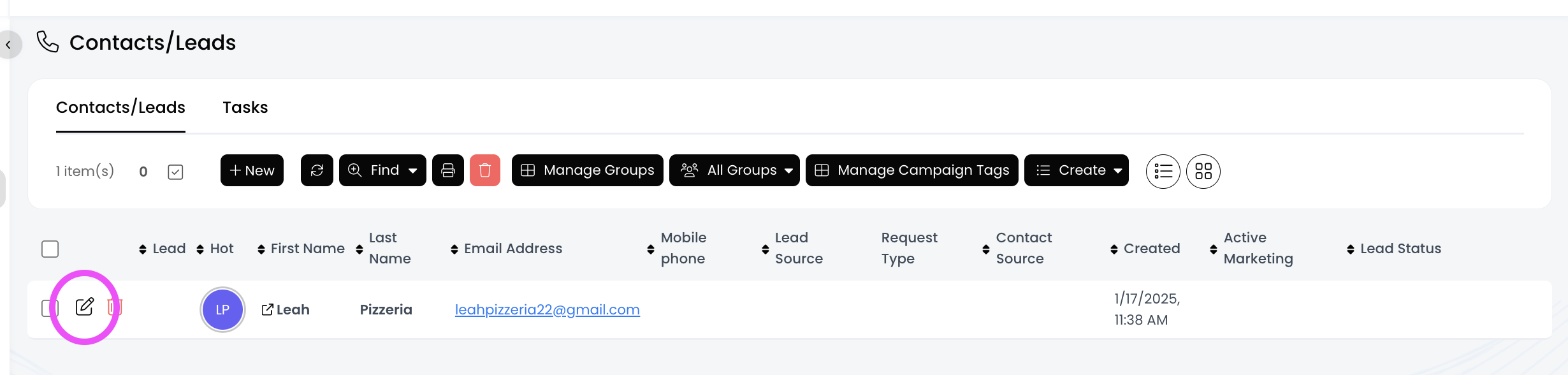1568x375 pixels.
Task: Open the leahpizzeria22@gmail.com email link
Action: click(547, 310)
